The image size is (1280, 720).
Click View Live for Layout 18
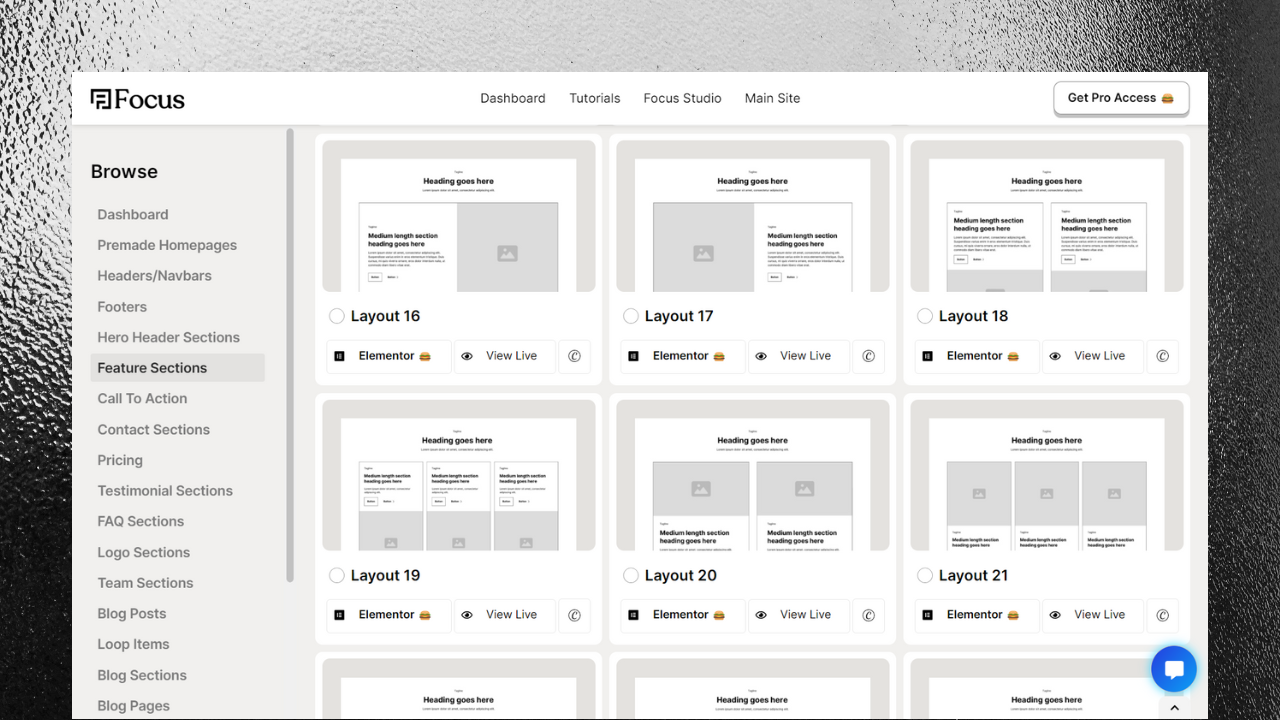1093,356
